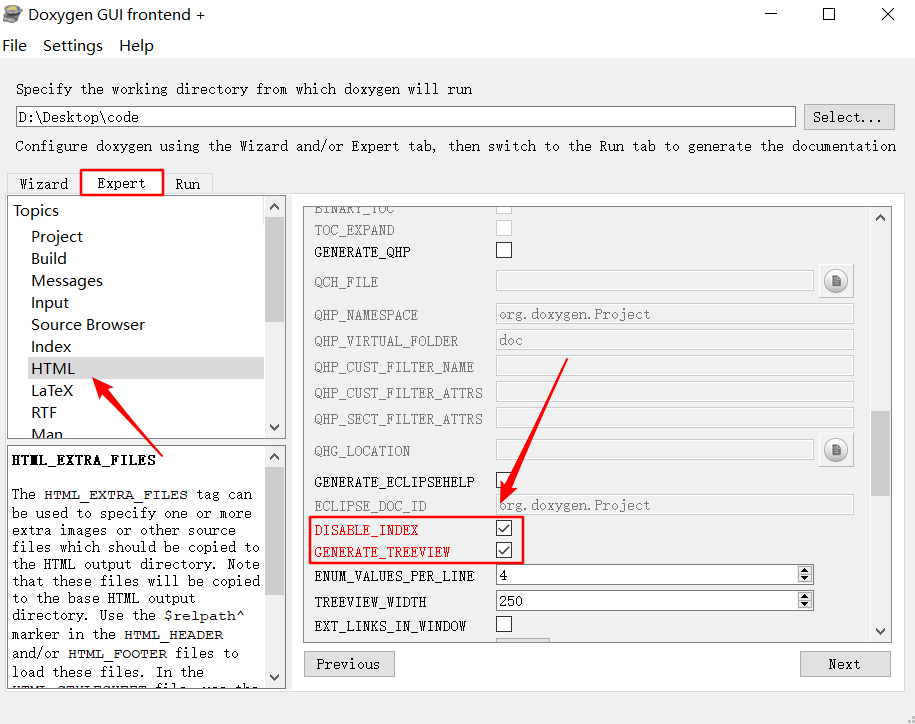
Task: Select the Messages topic
Action: click(x=67, y=281)
